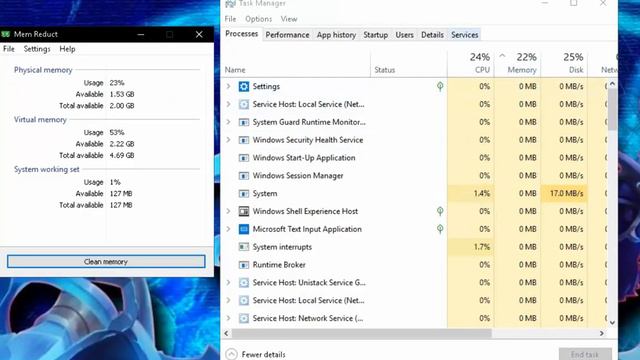Click the 1.4% CPU value for System

482,193
